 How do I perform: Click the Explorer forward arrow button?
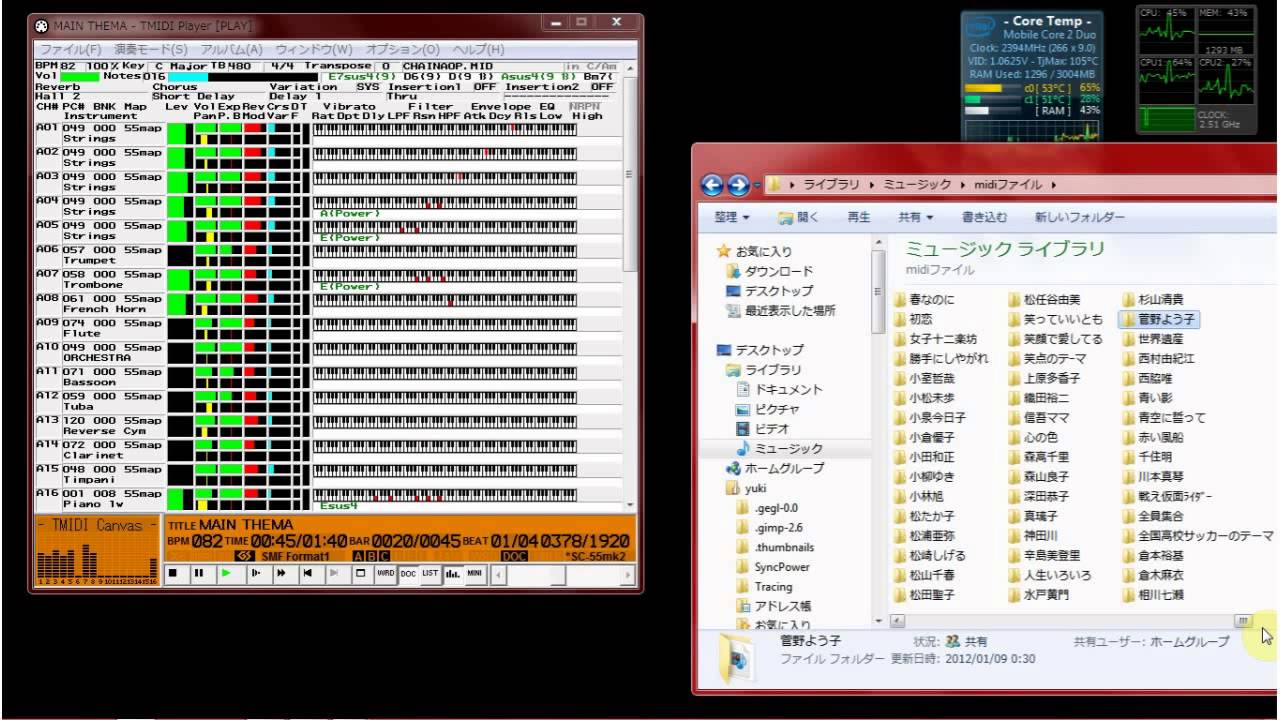[x=738, y=185]
